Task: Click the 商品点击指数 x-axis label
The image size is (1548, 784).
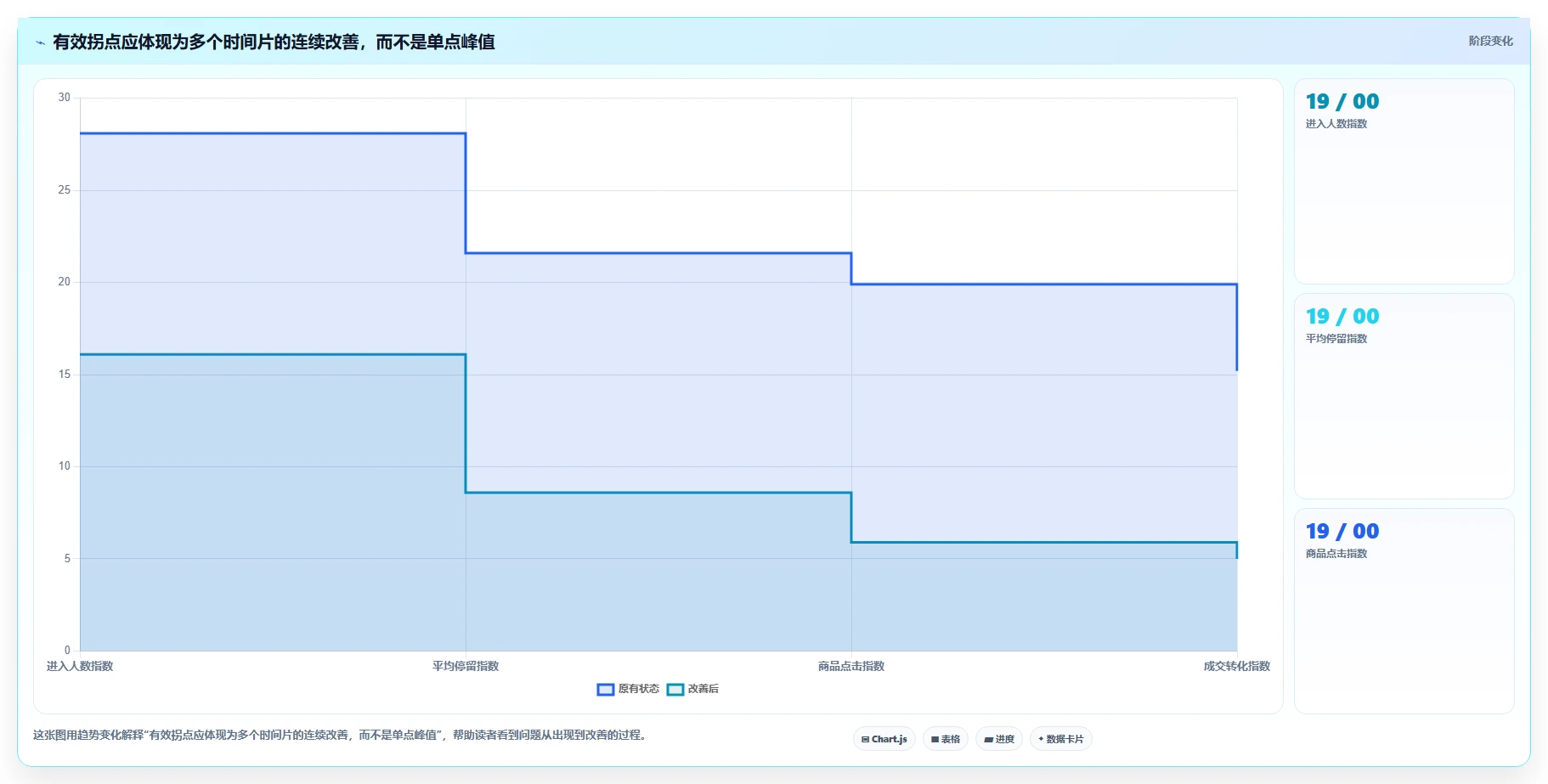Action: 851,666
